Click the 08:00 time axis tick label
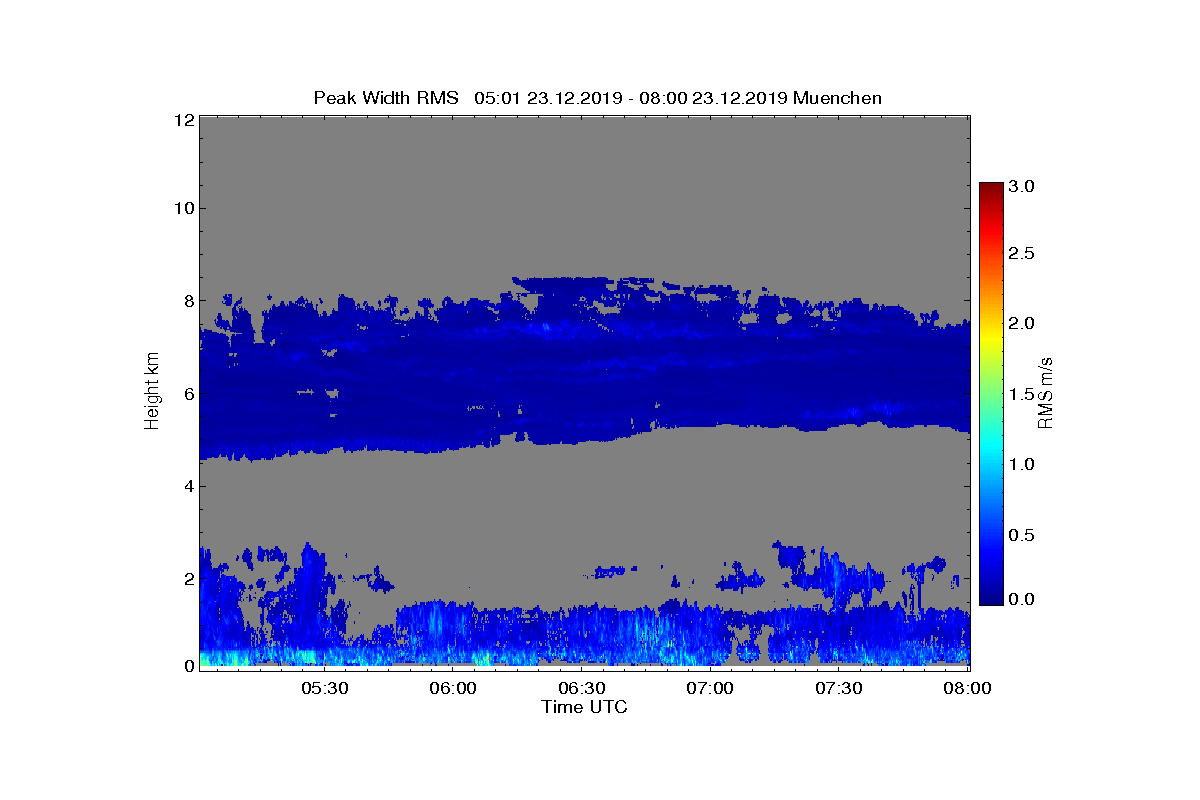Screen dimensions: 1200x800 [x=967, y=688]
